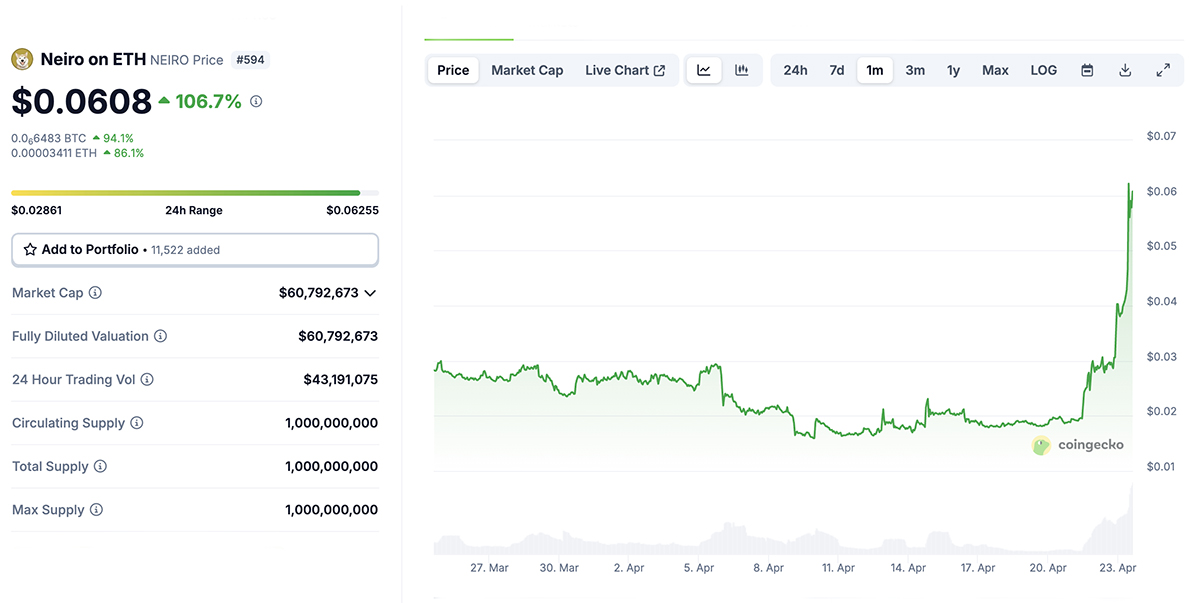
Task: Click the BTC price conversion line
Action: pyautogui.click(x=72, y=138)
